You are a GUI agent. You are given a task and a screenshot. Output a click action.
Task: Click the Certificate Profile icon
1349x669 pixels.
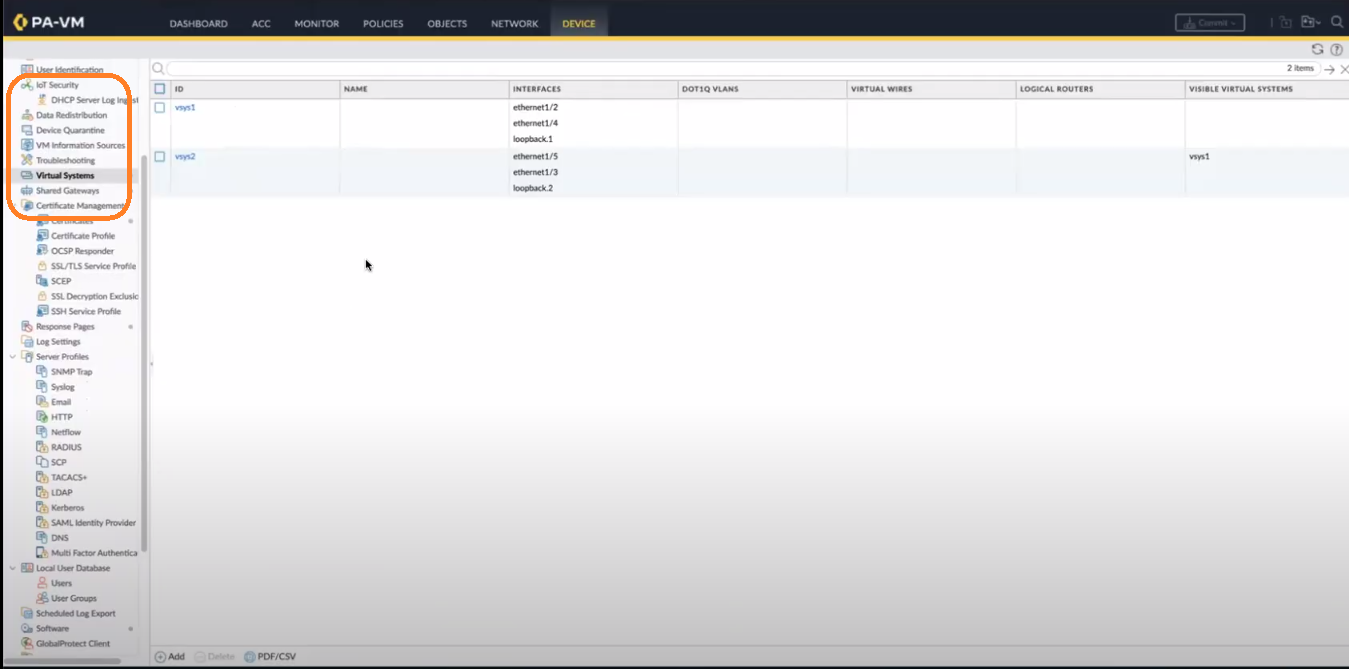42,236
